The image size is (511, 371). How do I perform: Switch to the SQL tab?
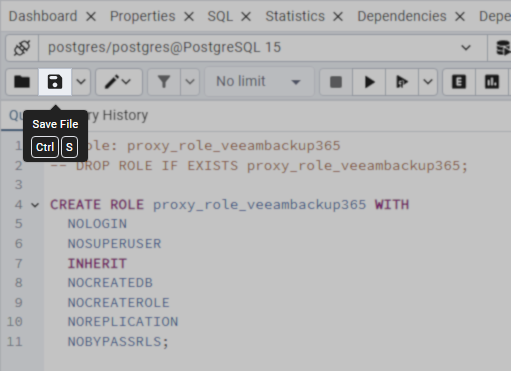[220, 16]
